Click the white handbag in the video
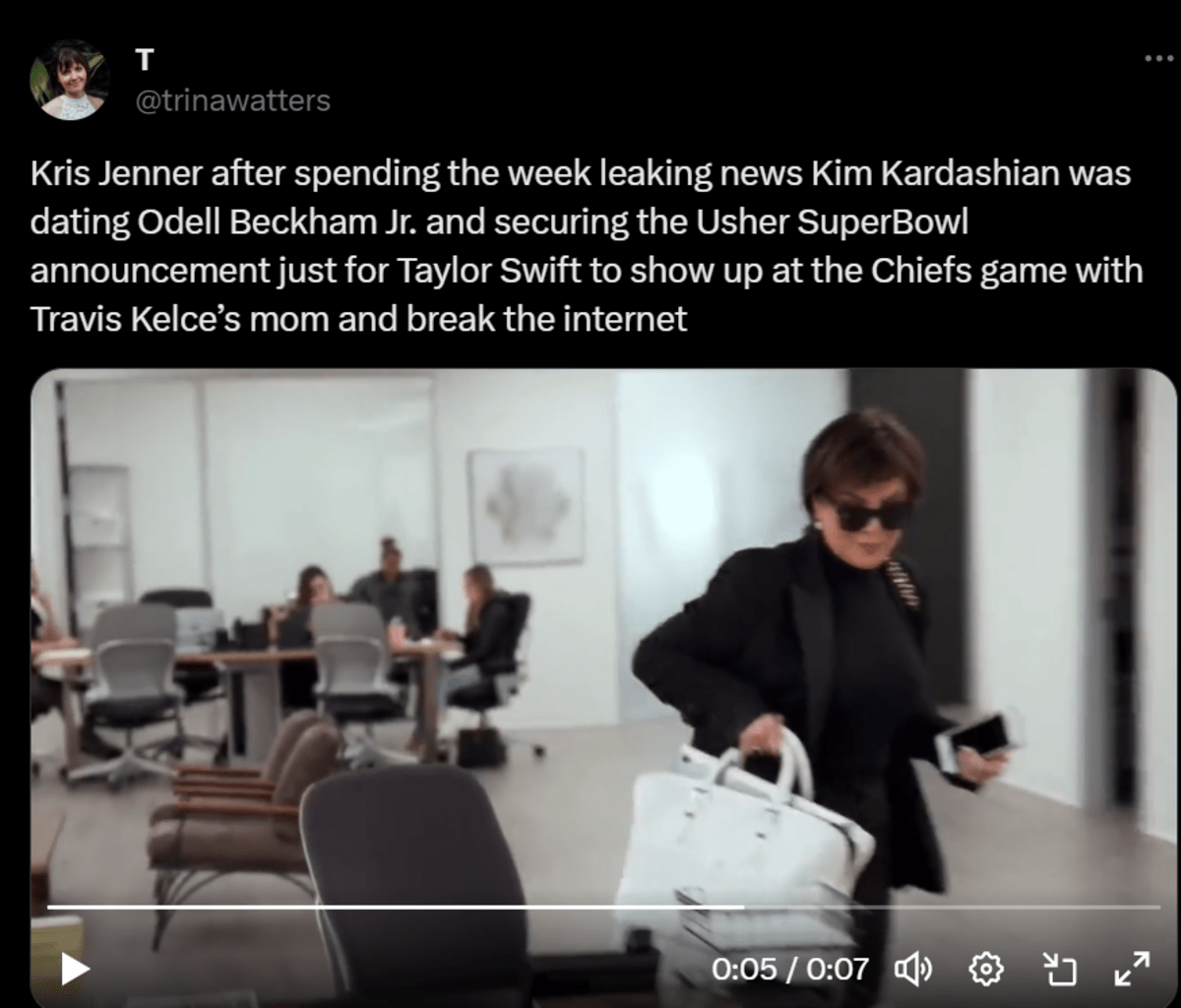 [743, 837]
